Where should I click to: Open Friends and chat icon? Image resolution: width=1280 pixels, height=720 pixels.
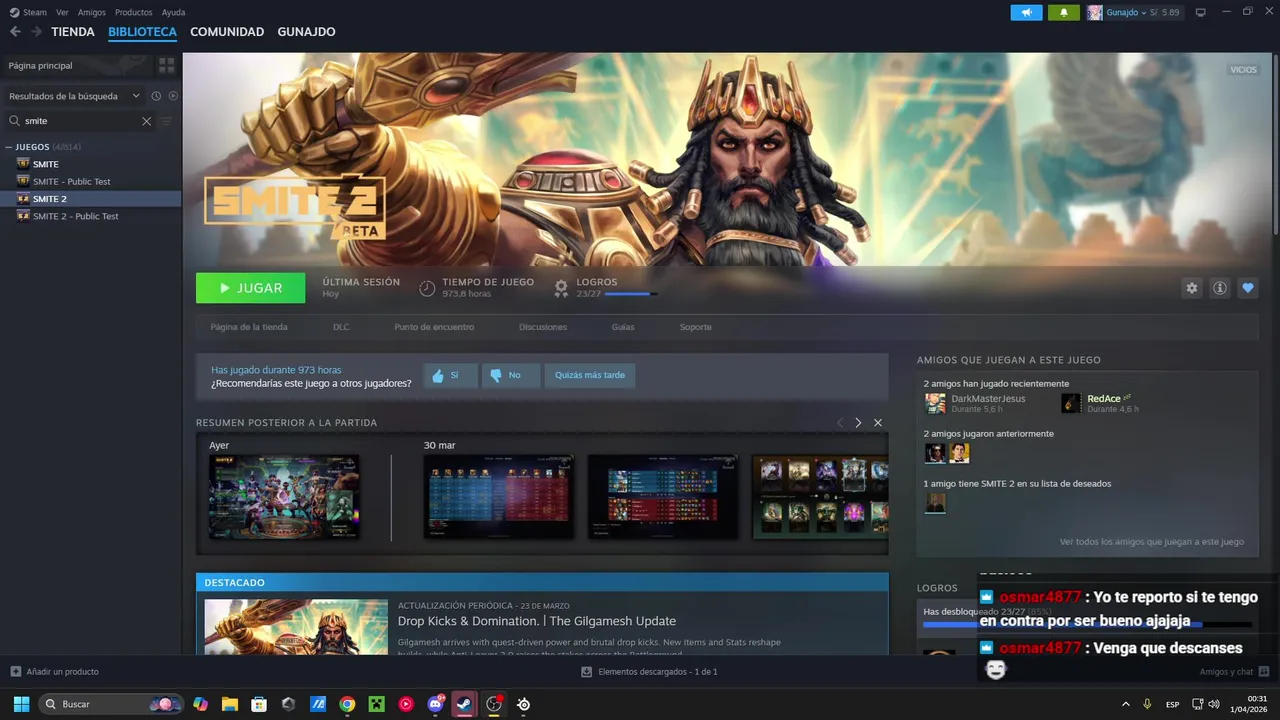tap(1264, 672)
